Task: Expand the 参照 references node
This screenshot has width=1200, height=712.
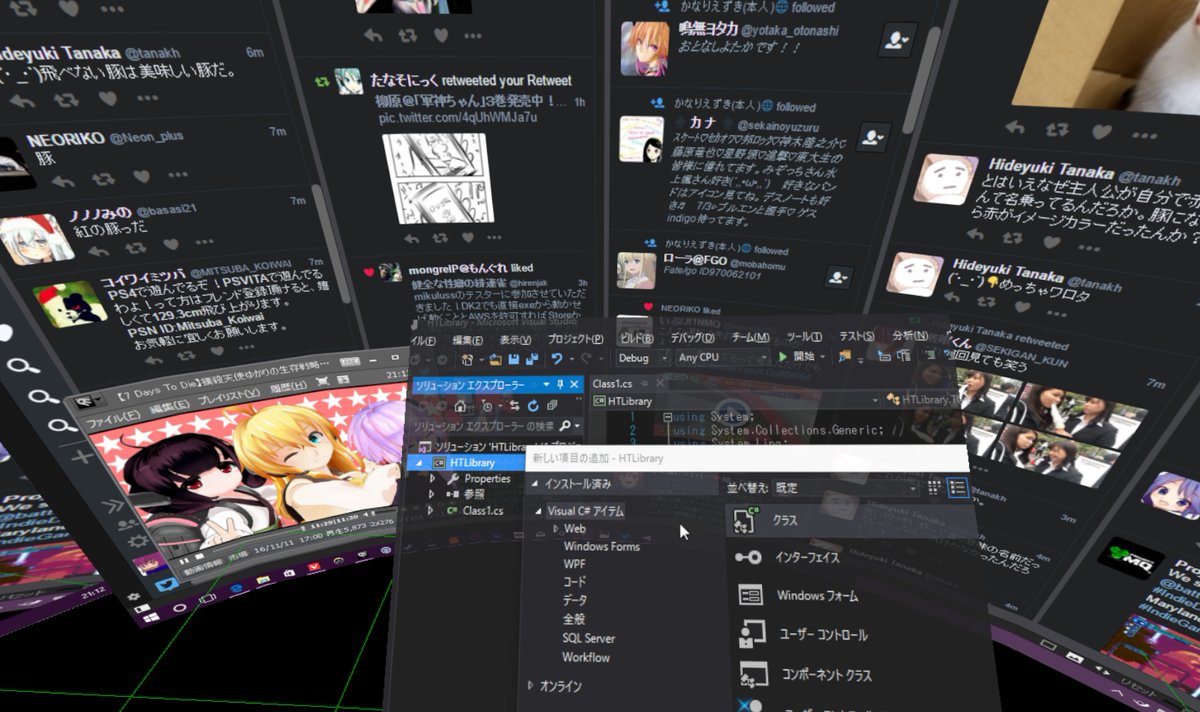Action: point(432,494)
